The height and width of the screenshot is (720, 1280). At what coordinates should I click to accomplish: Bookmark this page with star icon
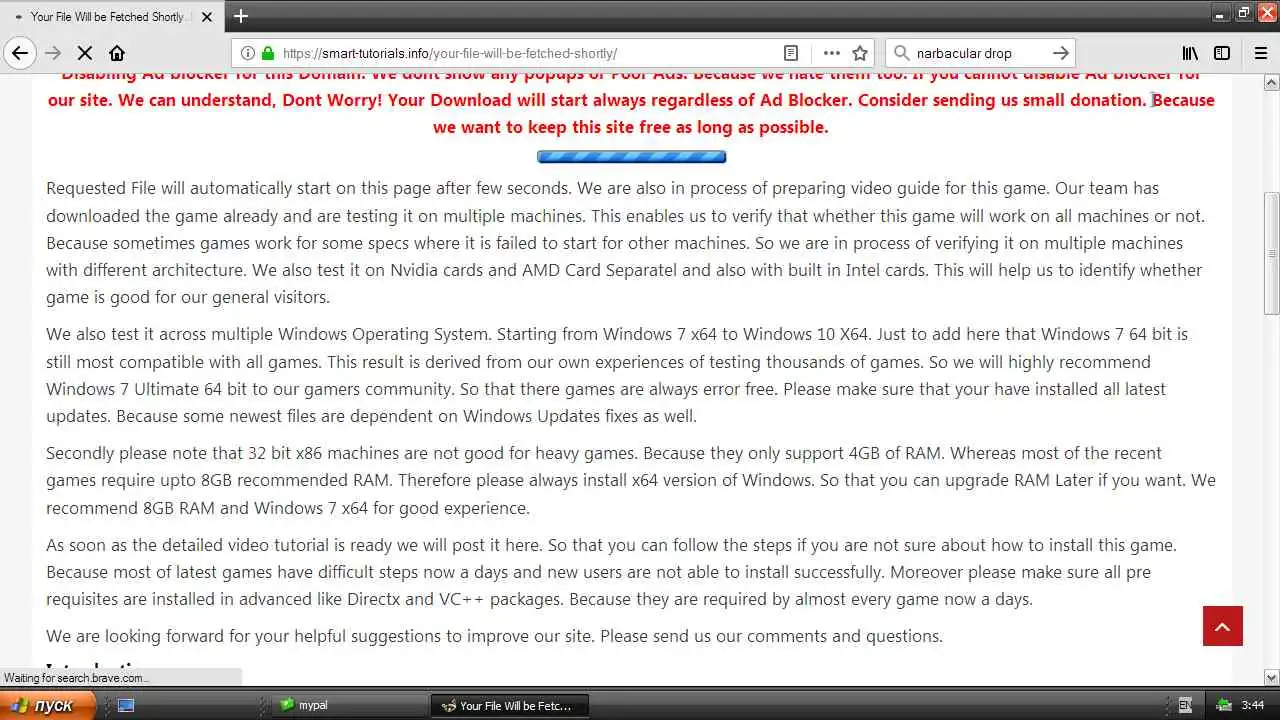point(860,53)
